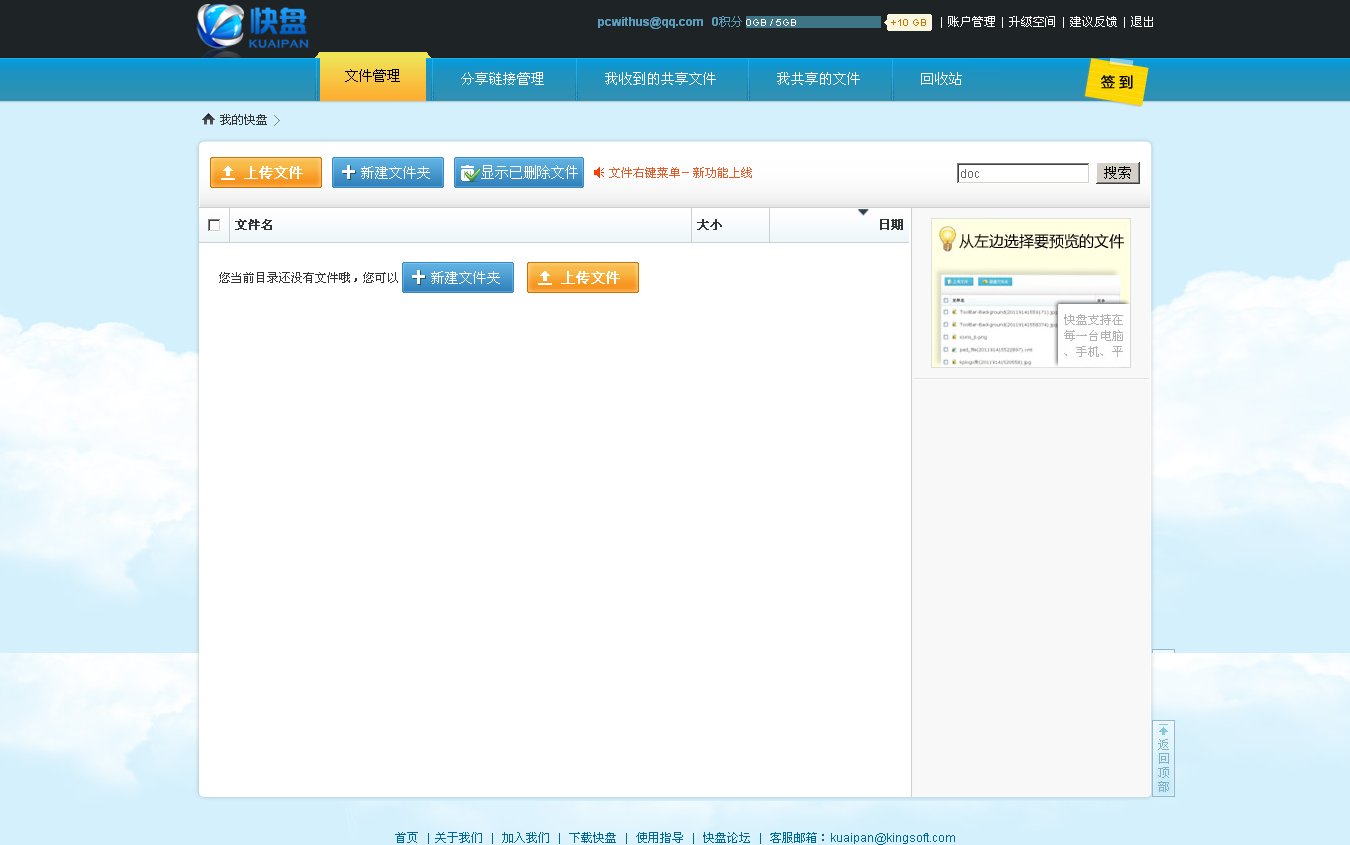The height and width of the screenshot is (845, 1350).
Task: Click the top toolbar 上传文件 button
Action: pos(266,172)
